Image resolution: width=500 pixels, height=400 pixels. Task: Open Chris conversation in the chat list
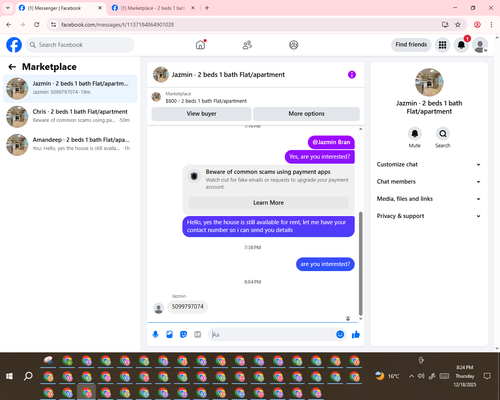70,116
